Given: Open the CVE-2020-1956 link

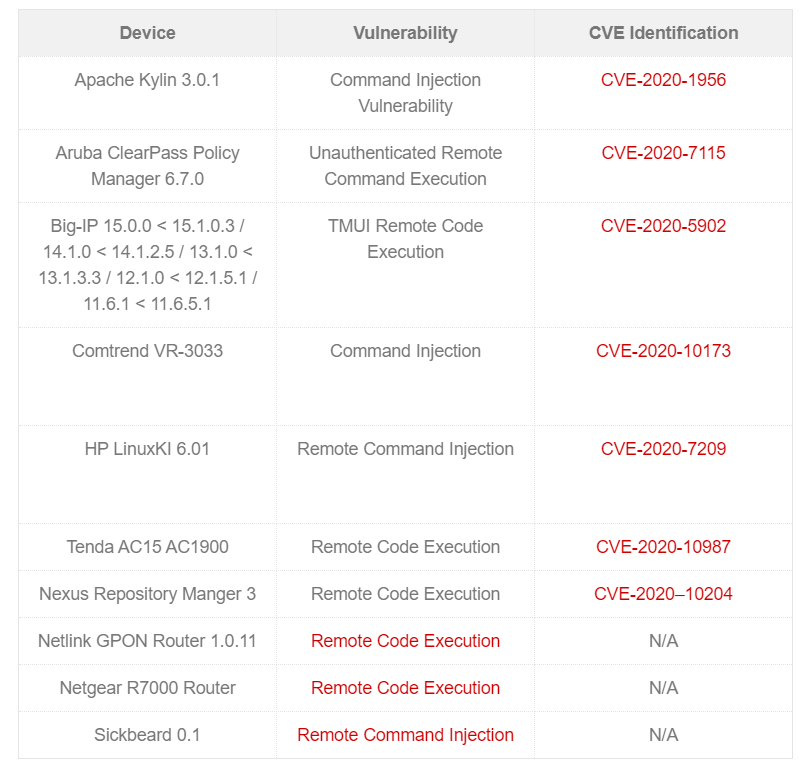Looking at the screenshot, I should point(663,80).
